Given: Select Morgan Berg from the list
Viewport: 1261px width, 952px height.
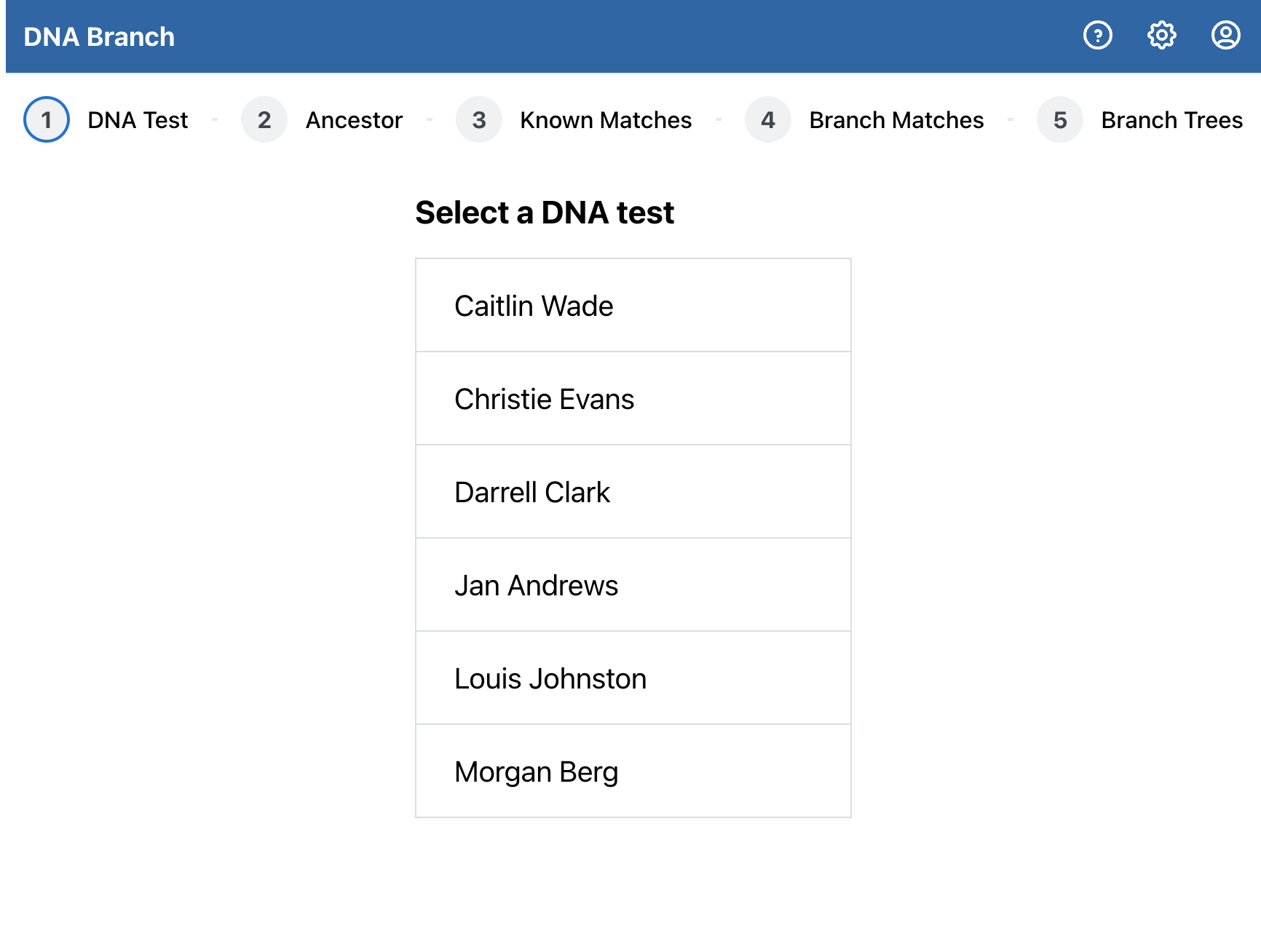Looking at the screenshot, I should click(633, 771).
